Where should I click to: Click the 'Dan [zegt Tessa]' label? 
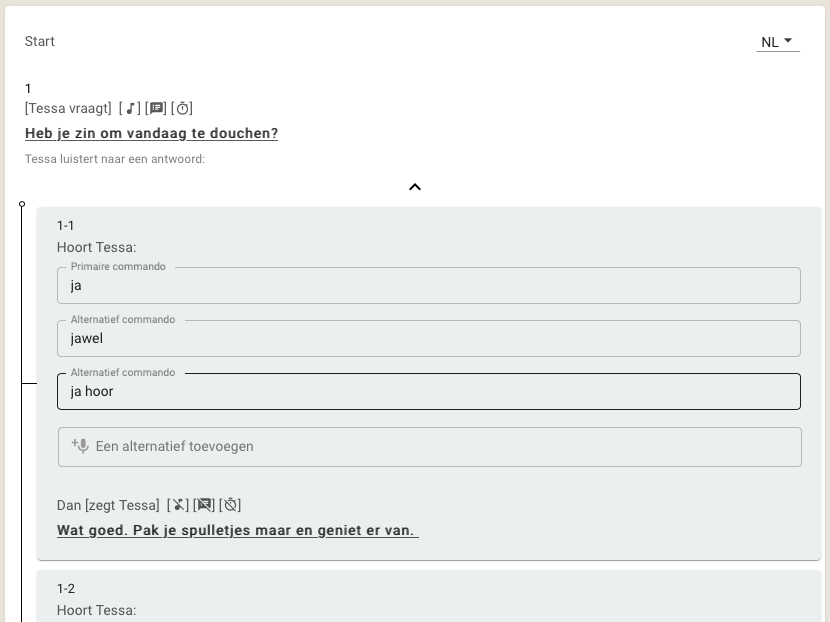pos(108,505)
